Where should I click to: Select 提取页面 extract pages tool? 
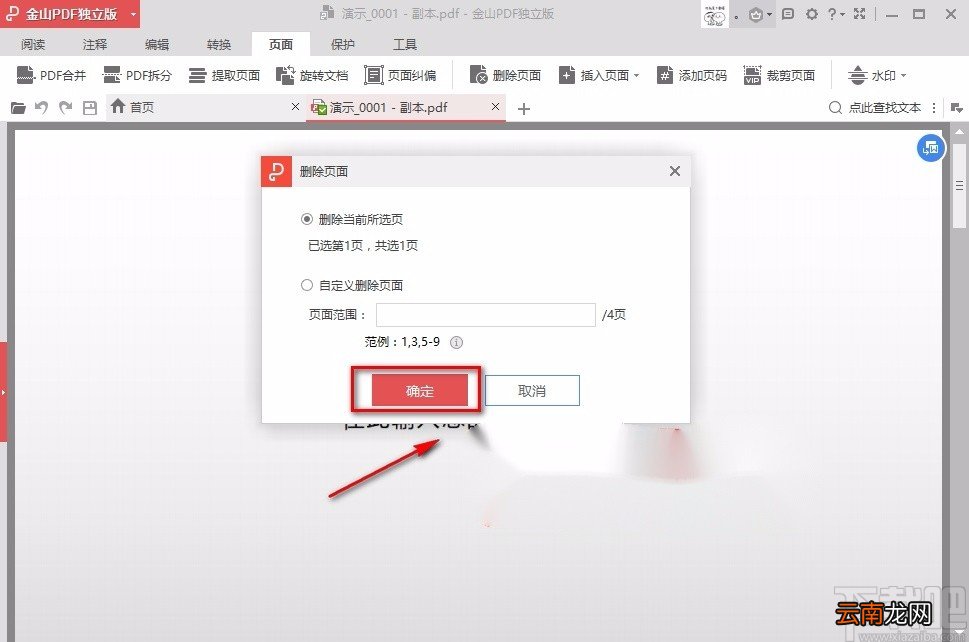pyautogui.click(x=224, y=75)
